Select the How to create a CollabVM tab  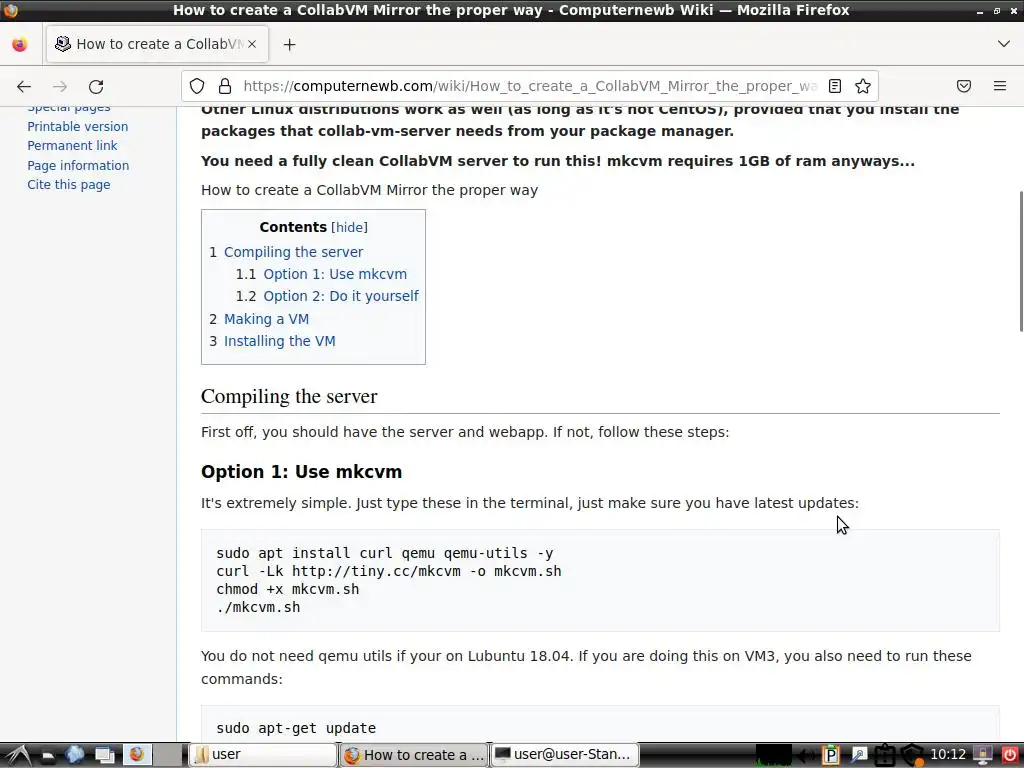(157, 44)
